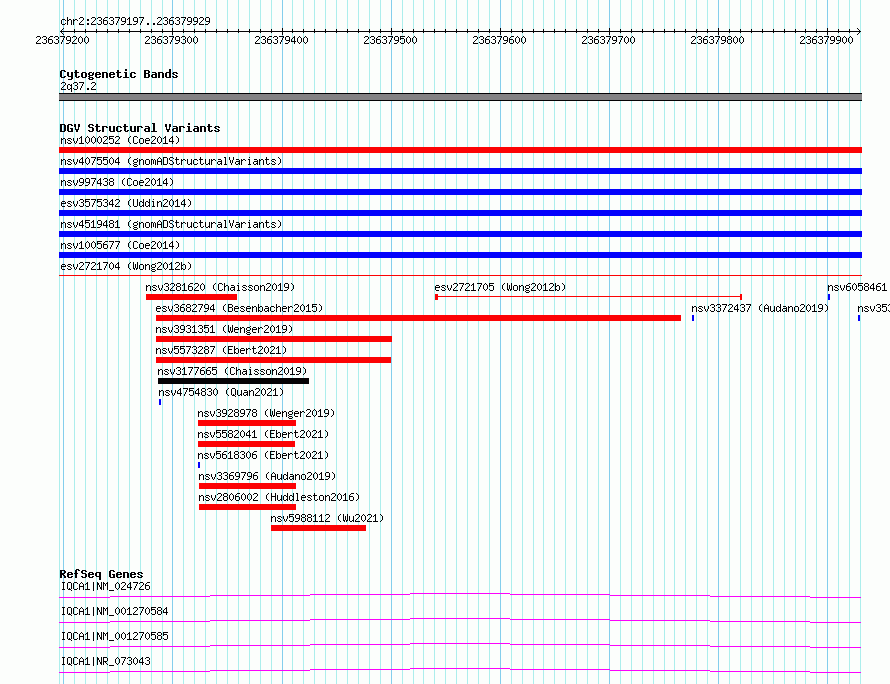Screen dimensions: 890x684
Task: Open the IQCA1|NM_024726 transcript label
Action: coord(106,586)
